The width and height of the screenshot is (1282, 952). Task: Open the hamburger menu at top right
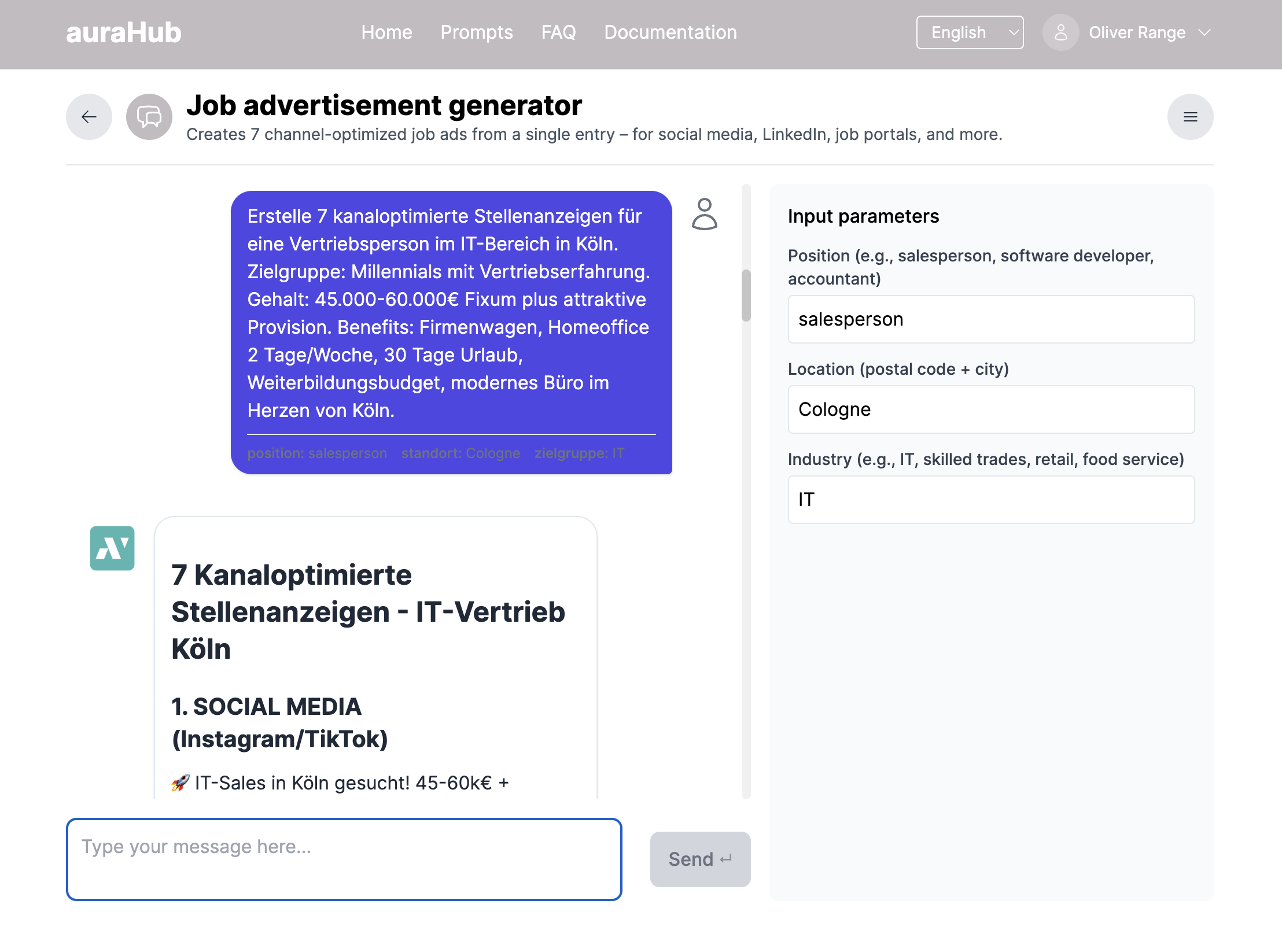pyautogui.click(x=1190, y=117)
